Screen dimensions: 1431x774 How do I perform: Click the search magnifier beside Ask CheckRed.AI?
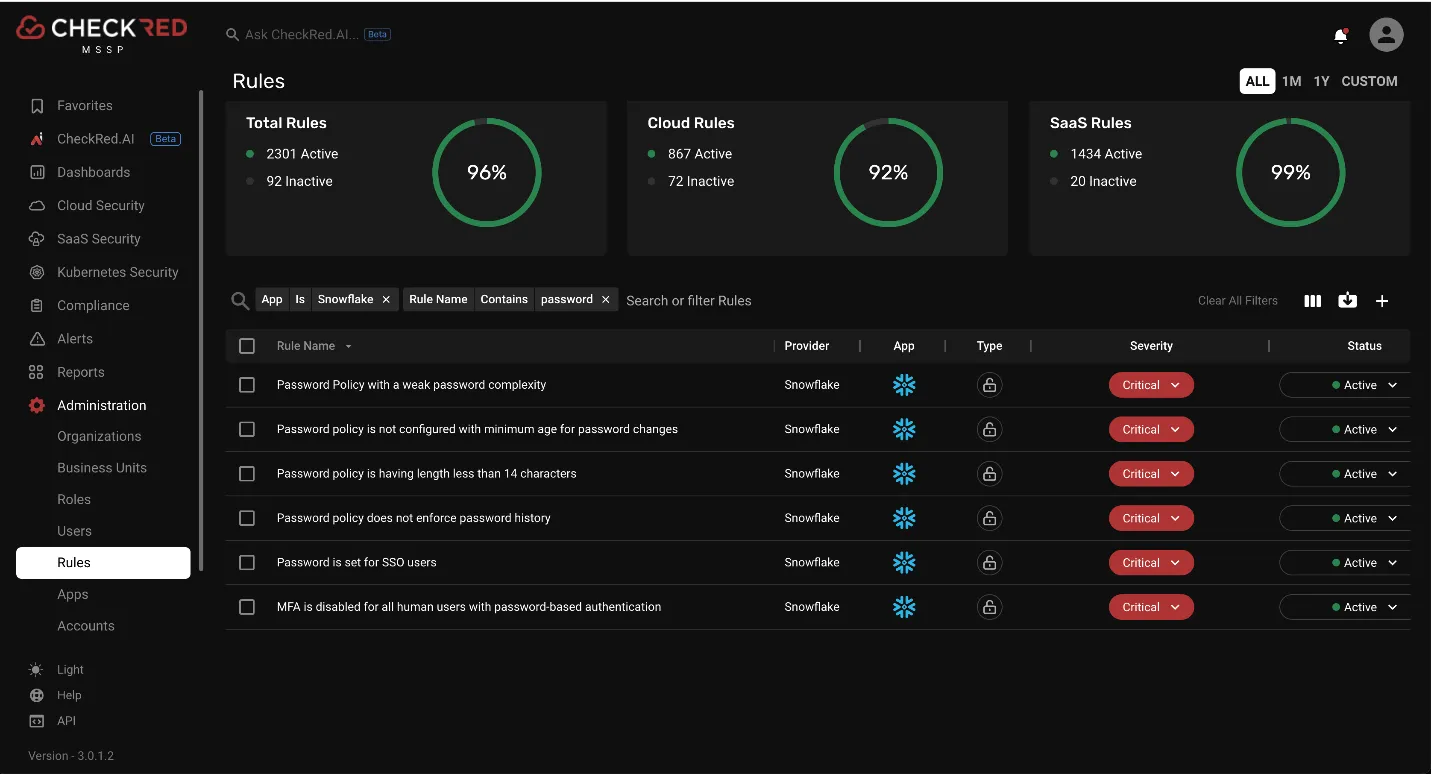pyautogui.click(x=233, y=34)
